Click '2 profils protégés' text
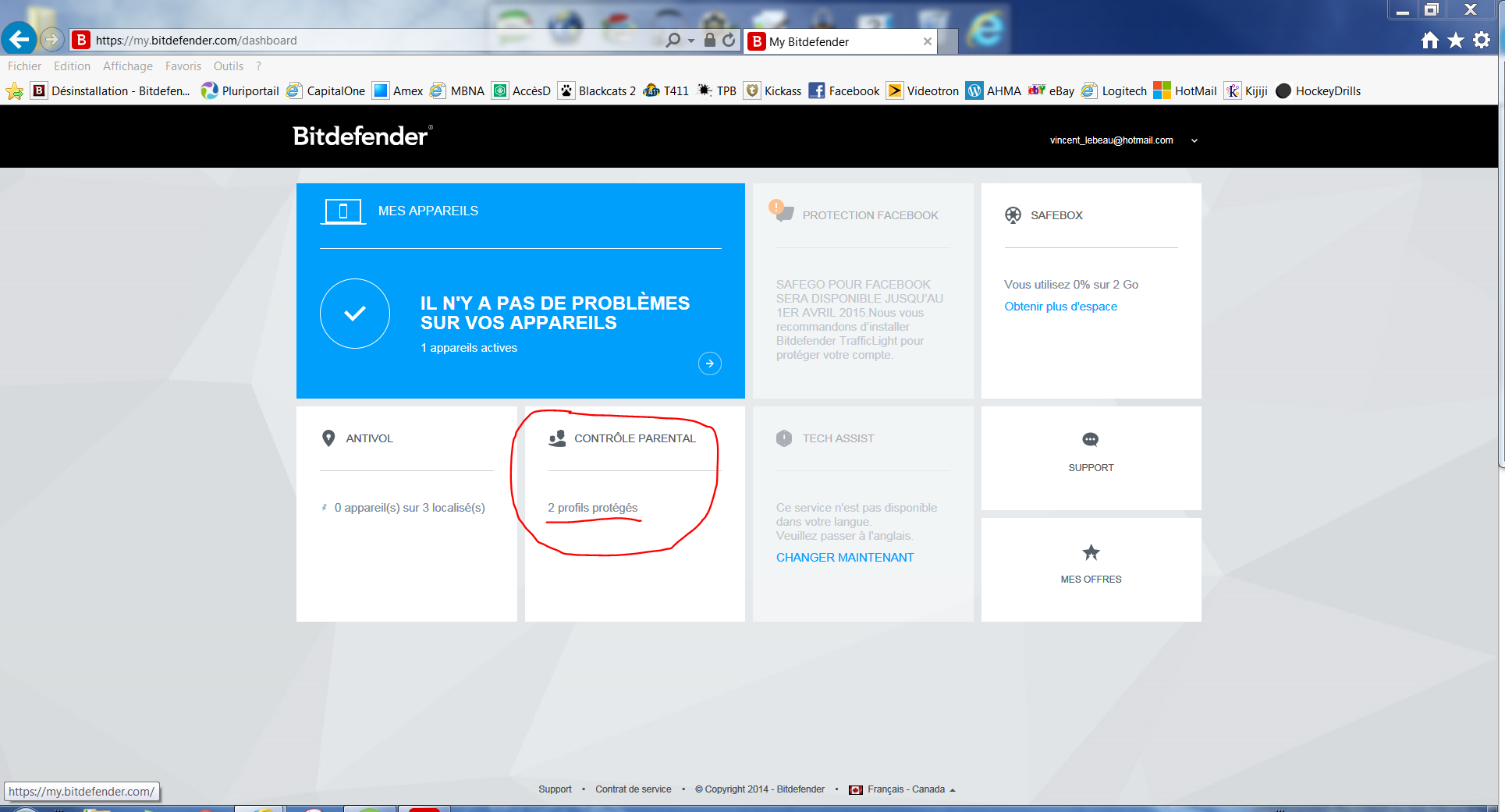 click(x=592, y=508)
